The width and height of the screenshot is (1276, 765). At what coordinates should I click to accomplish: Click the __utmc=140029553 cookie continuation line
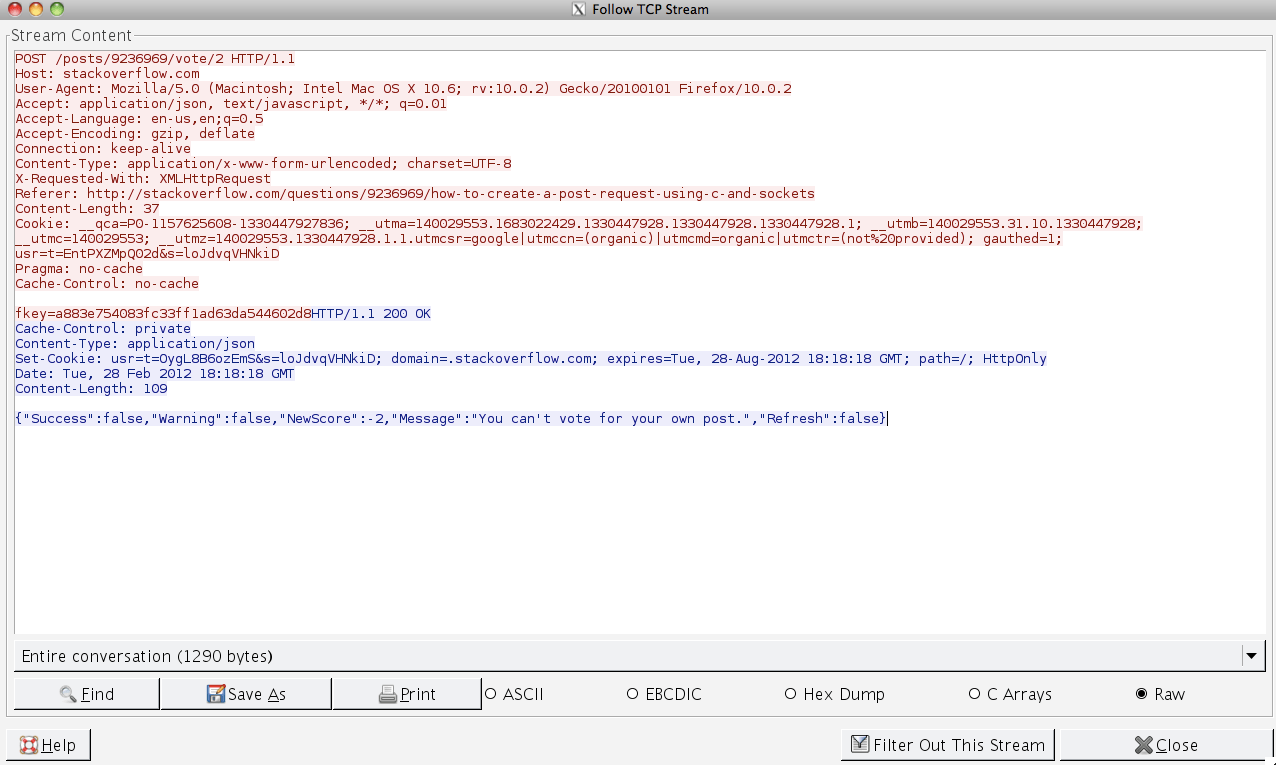[x=539, y=239]
